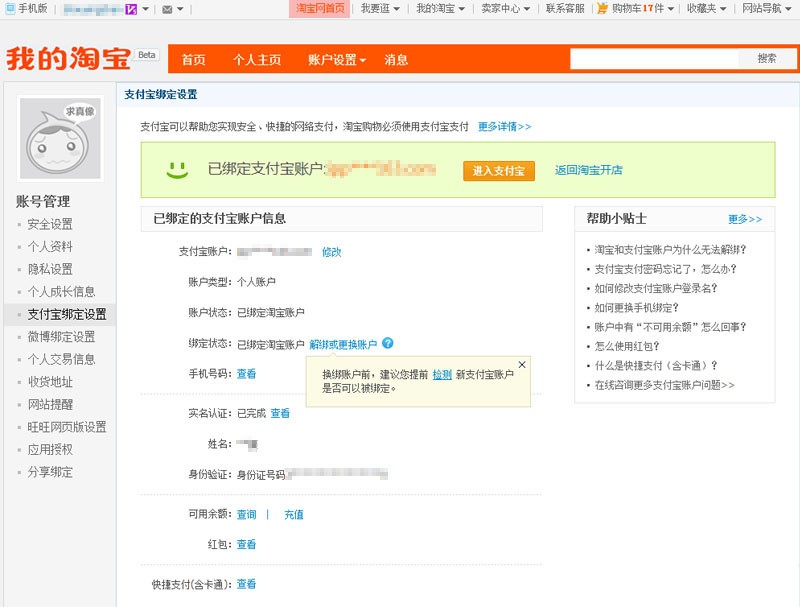Image resolution: width=800 pixels, height=607 pixels.
Task: Open help: 如何更换手机绑定
Action: [x=636, y=308]
